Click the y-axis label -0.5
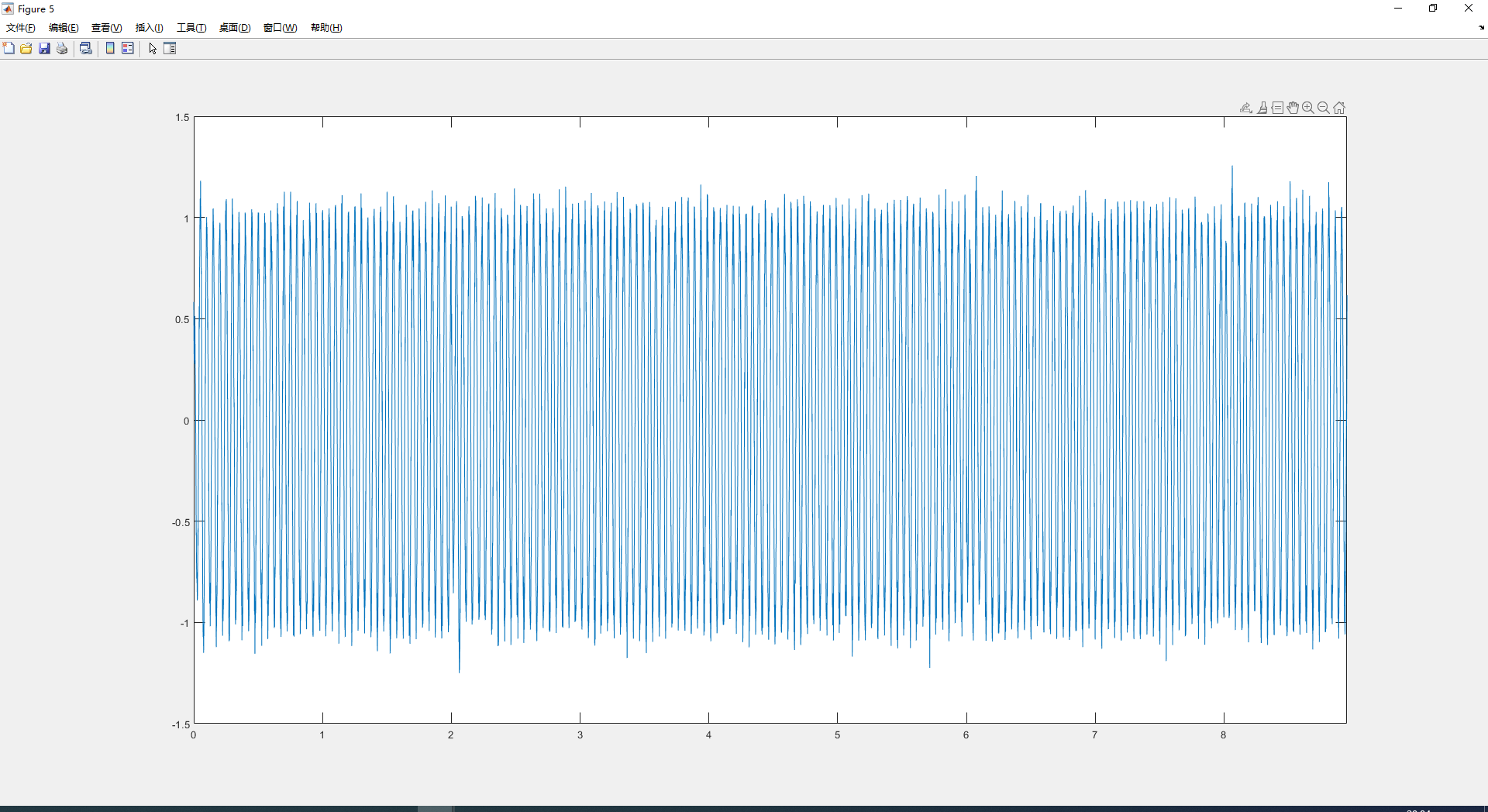This screenshot has height=812, width=1488. 181,522
